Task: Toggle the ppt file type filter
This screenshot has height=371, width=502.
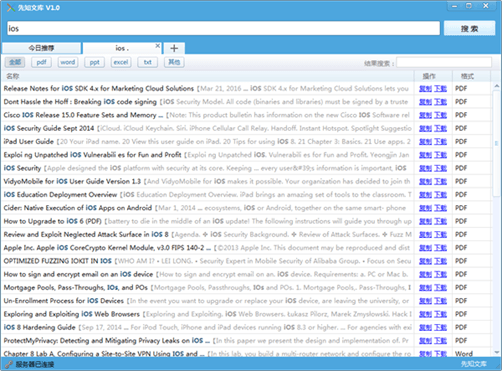Action: pyautogui.click(x=94, y=62)
